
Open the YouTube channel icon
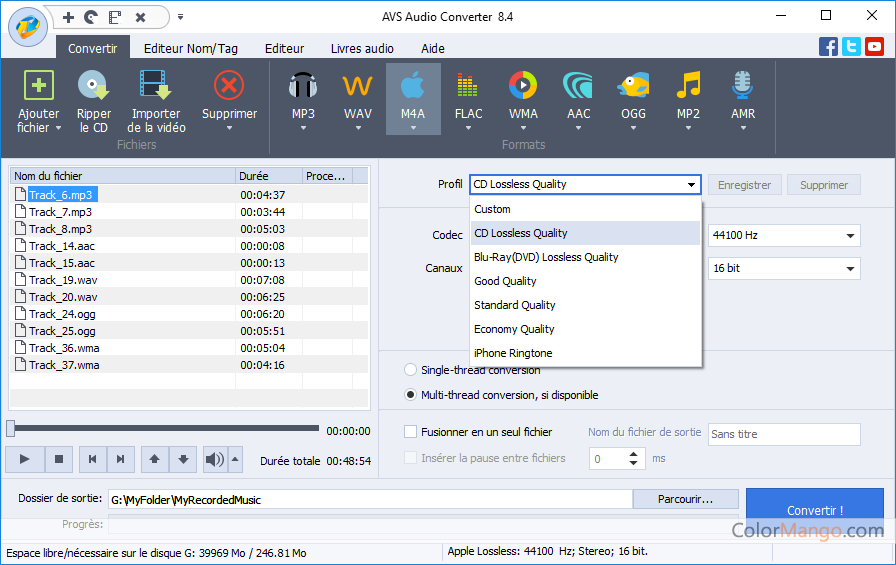[874, 46]
